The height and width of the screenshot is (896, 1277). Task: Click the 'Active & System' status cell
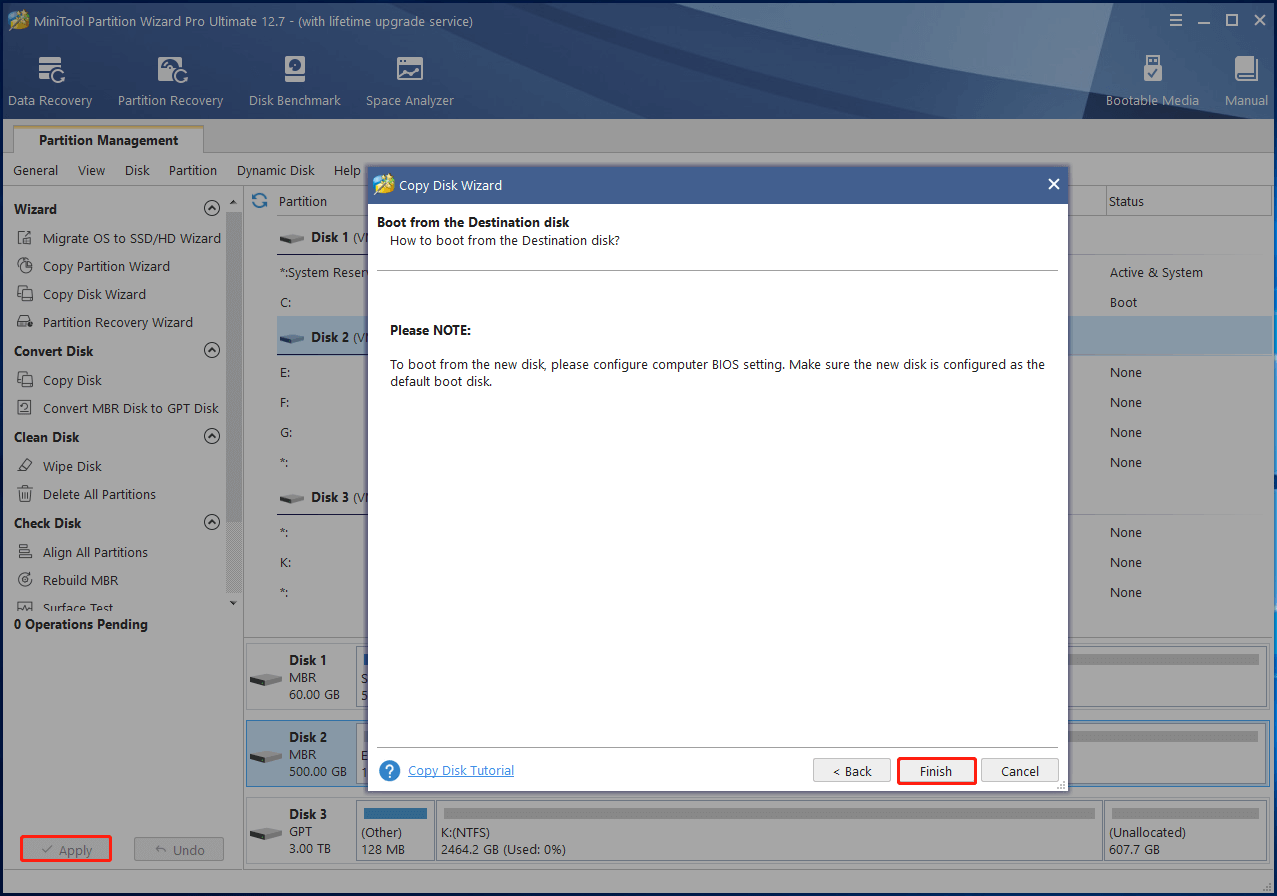(x=1156, y=272)
